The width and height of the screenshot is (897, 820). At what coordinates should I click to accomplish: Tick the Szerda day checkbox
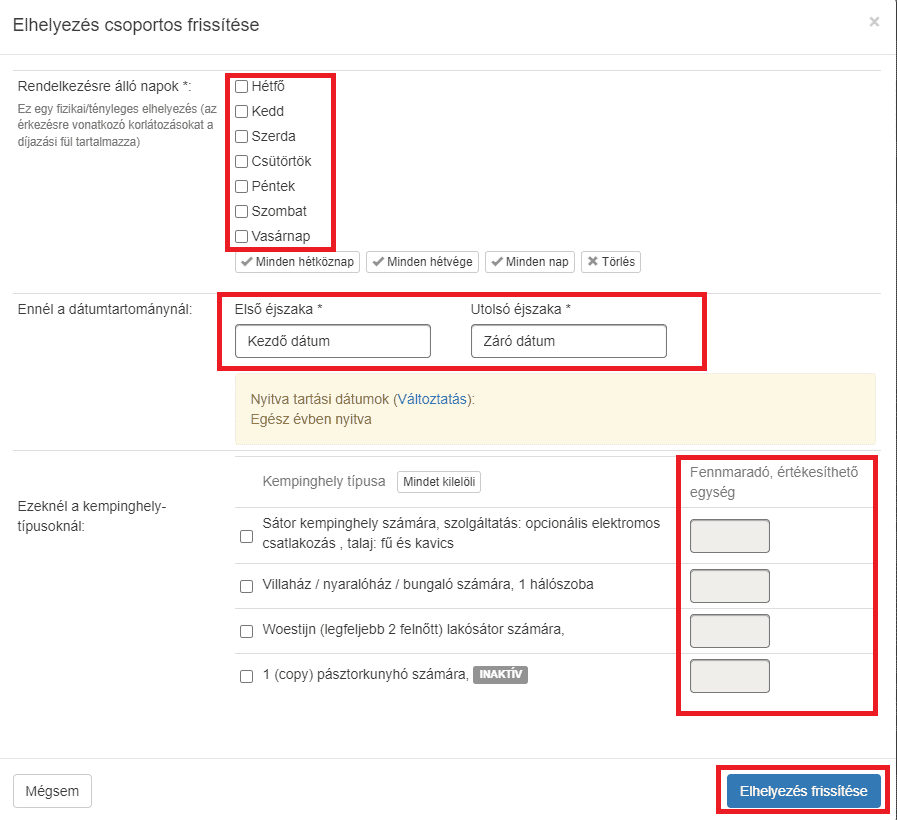241,136
